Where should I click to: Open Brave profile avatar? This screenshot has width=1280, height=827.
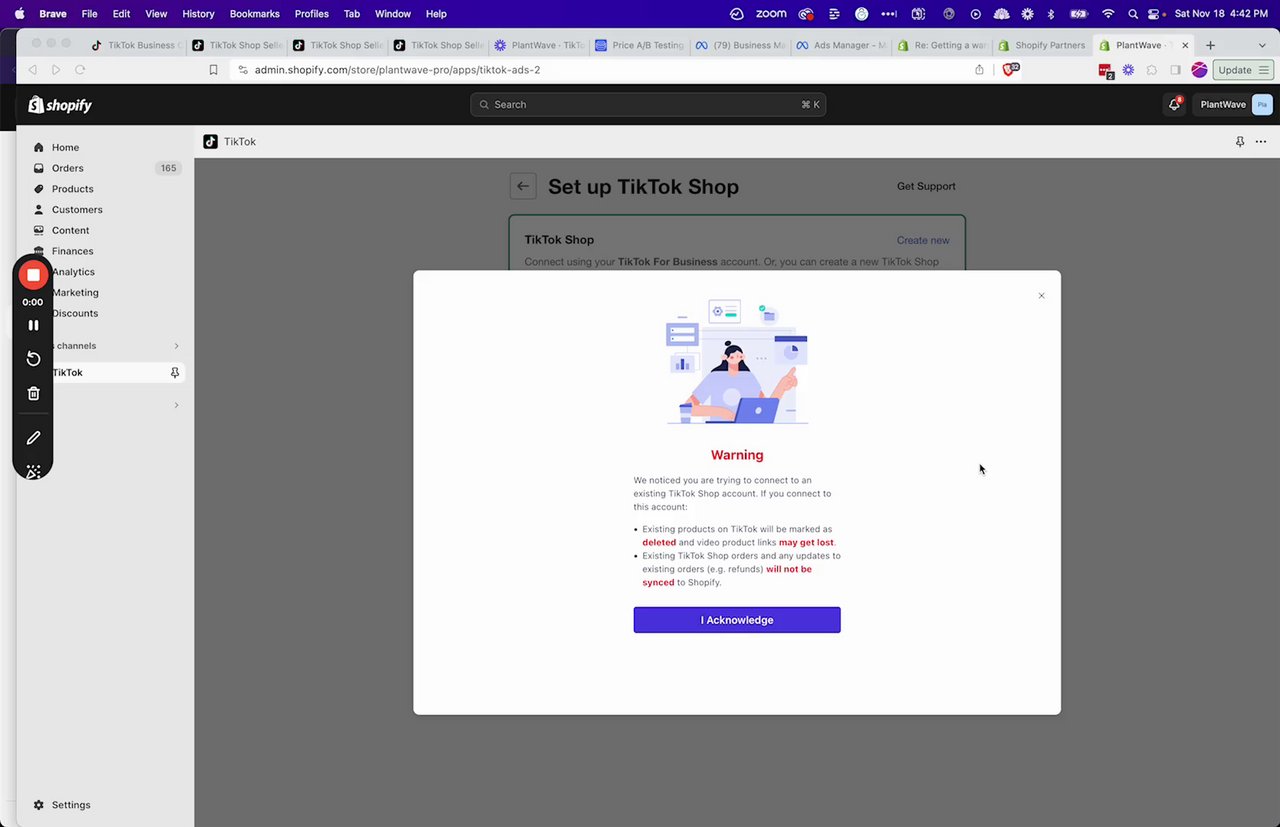coord(1199,70)
